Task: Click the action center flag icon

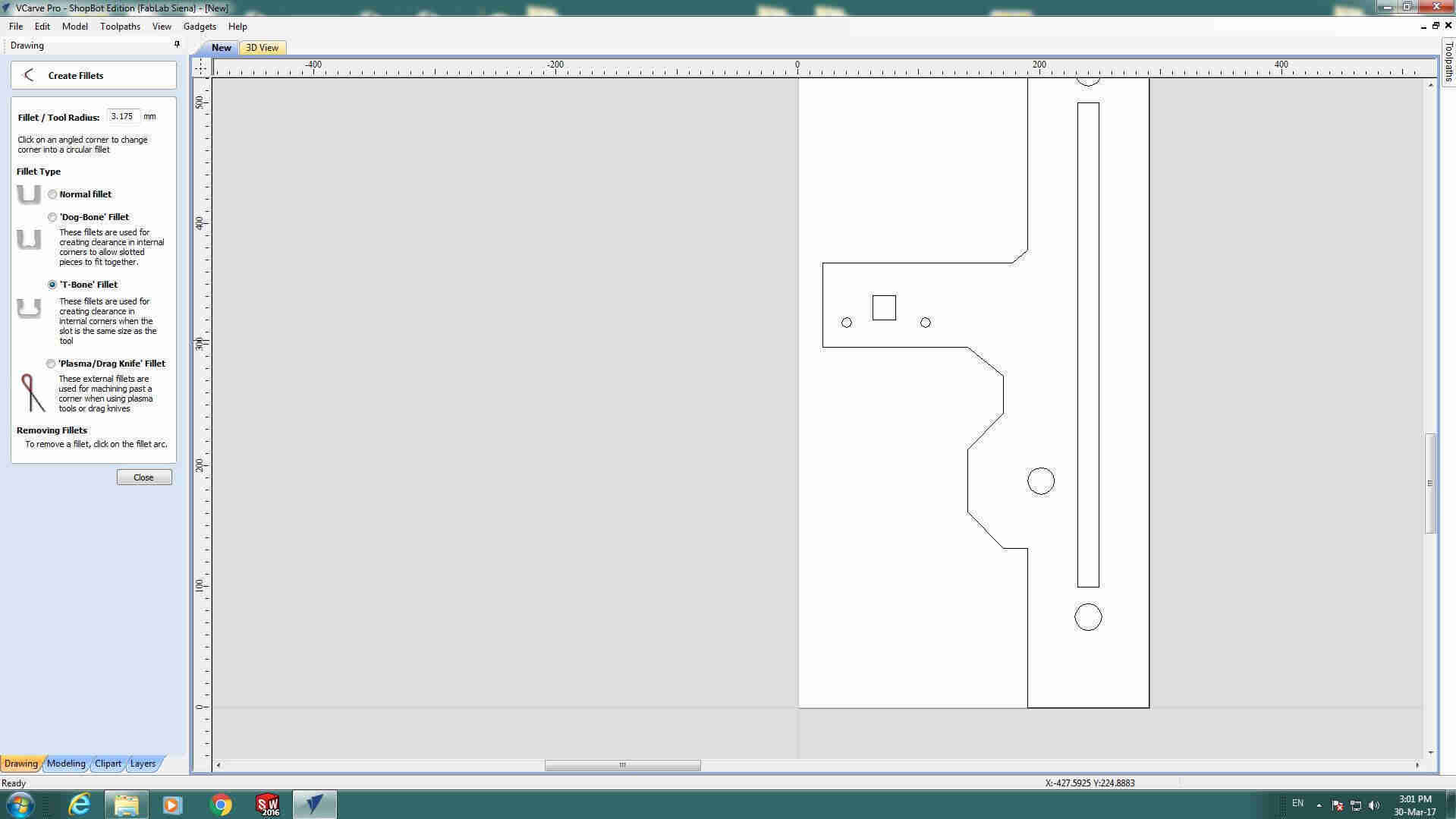Action: pos(1338,805)
